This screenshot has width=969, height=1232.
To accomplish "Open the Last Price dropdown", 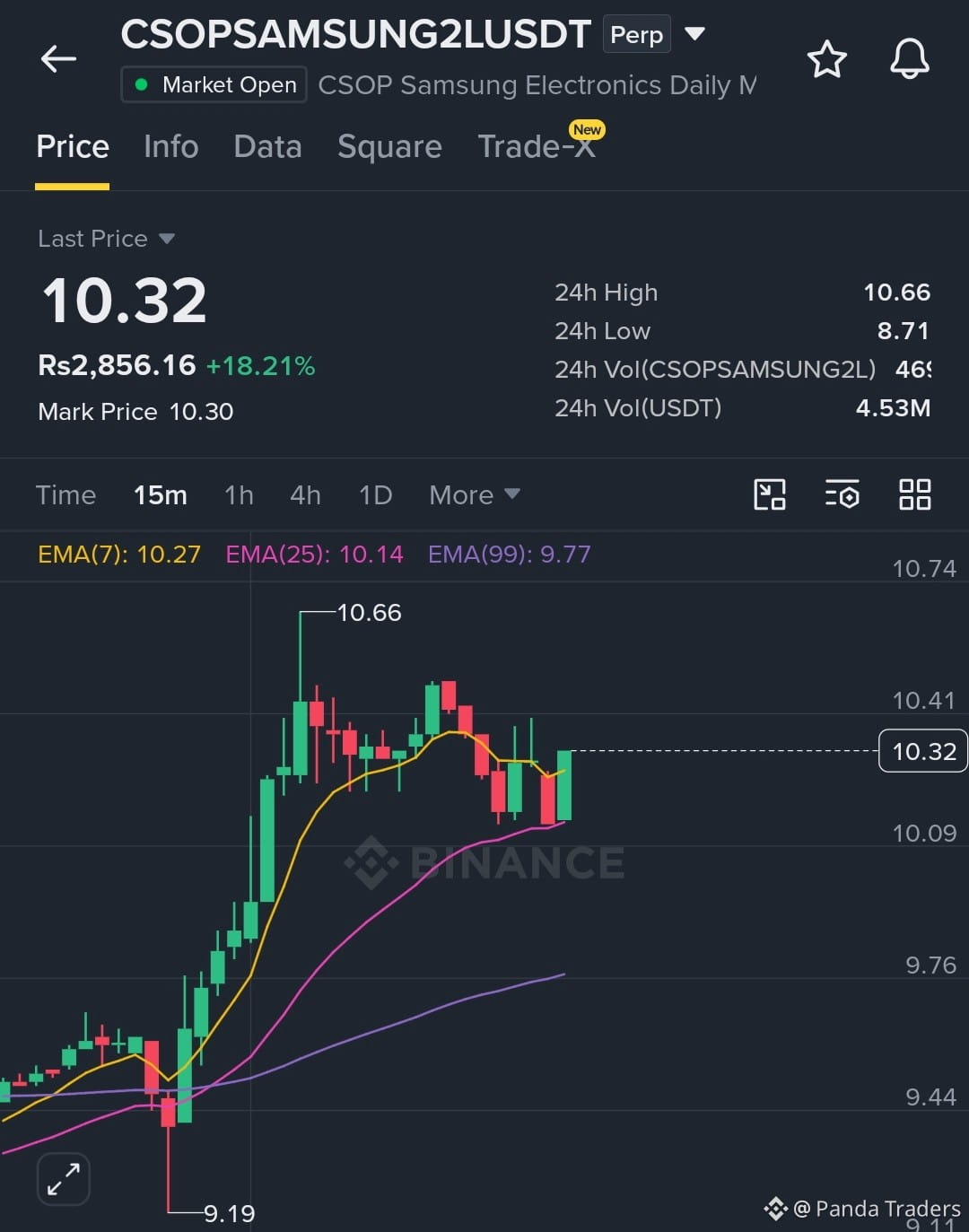I will [x=106, y=239].
